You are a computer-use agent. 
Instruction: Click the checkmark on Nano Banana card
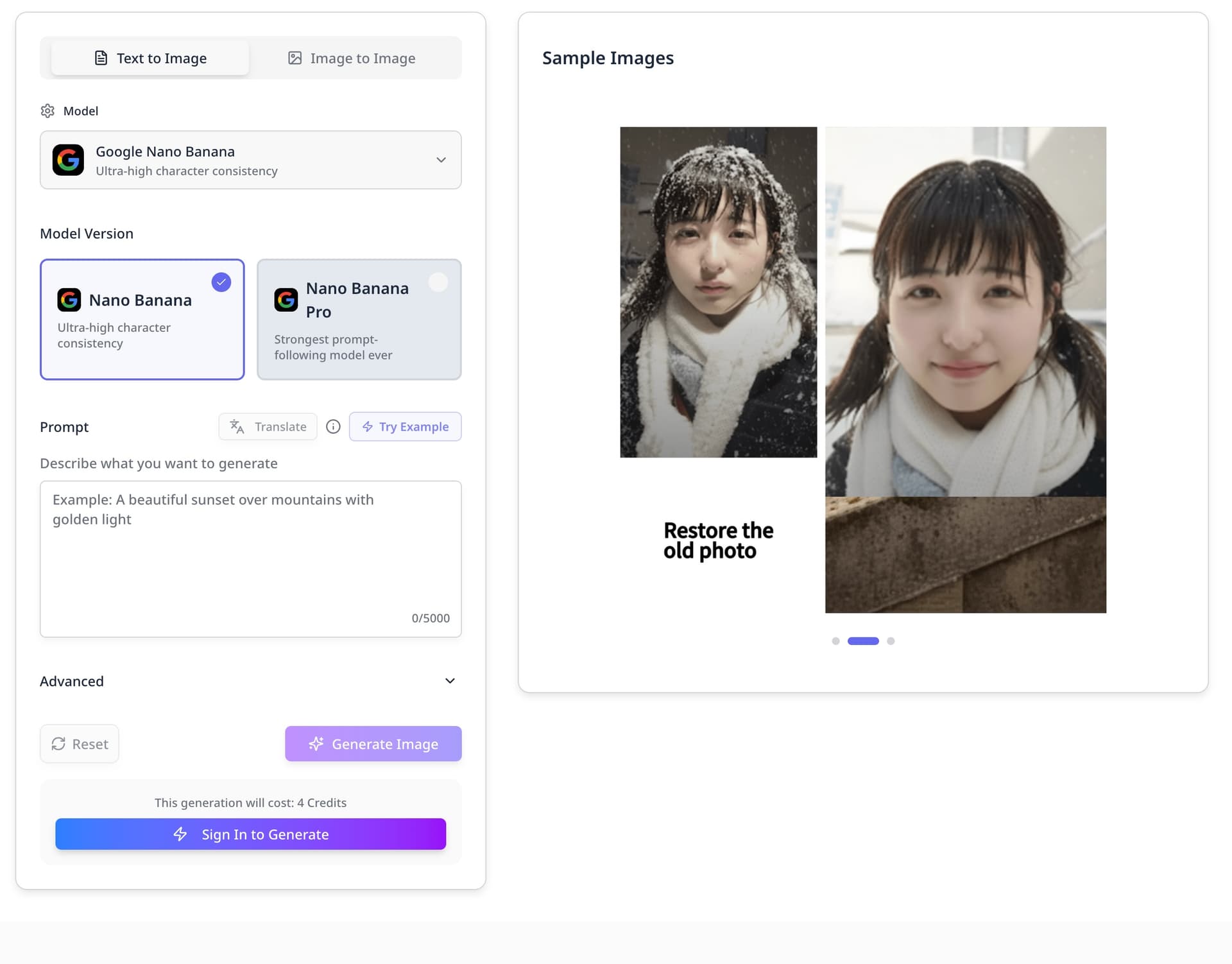click(221, 282)
